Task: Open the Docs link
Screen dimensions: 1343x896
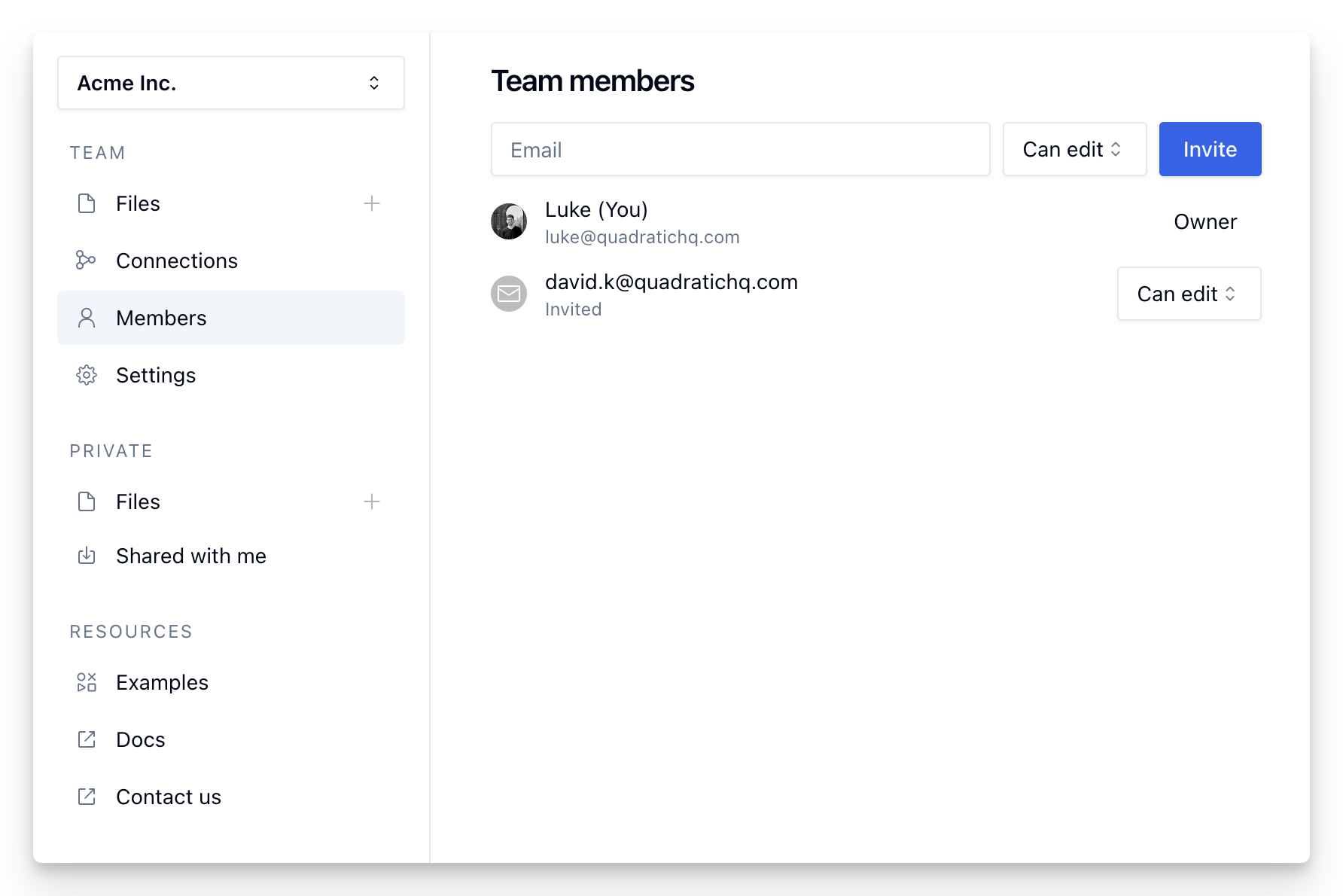Action: (x=141, y=739)
